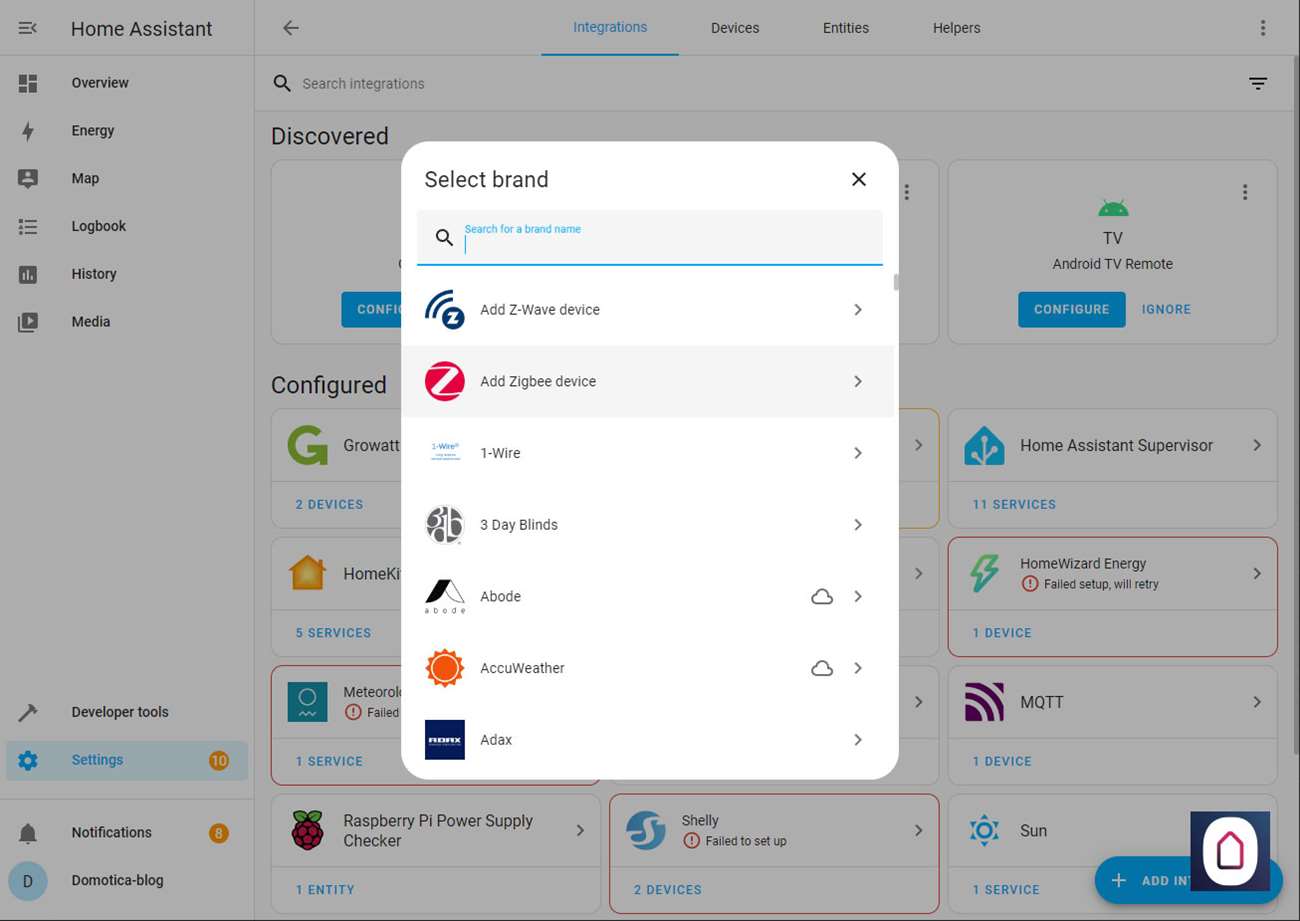The height and width of the screenshot is (921, 1300).
Task: Open the Map sidebar icon
Action: click(28, 179)
